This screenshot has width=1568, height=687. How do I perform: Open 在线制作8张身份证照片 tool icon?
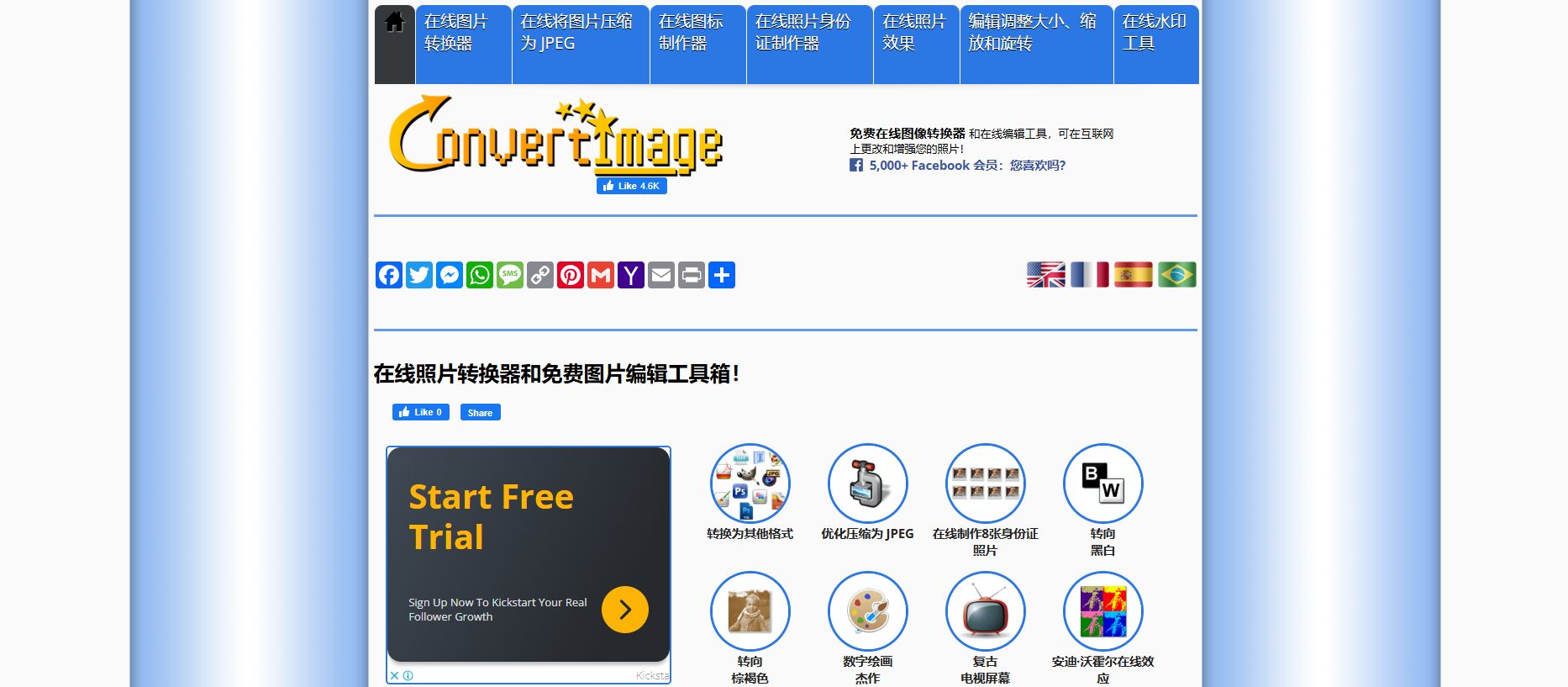coord(986,484)
